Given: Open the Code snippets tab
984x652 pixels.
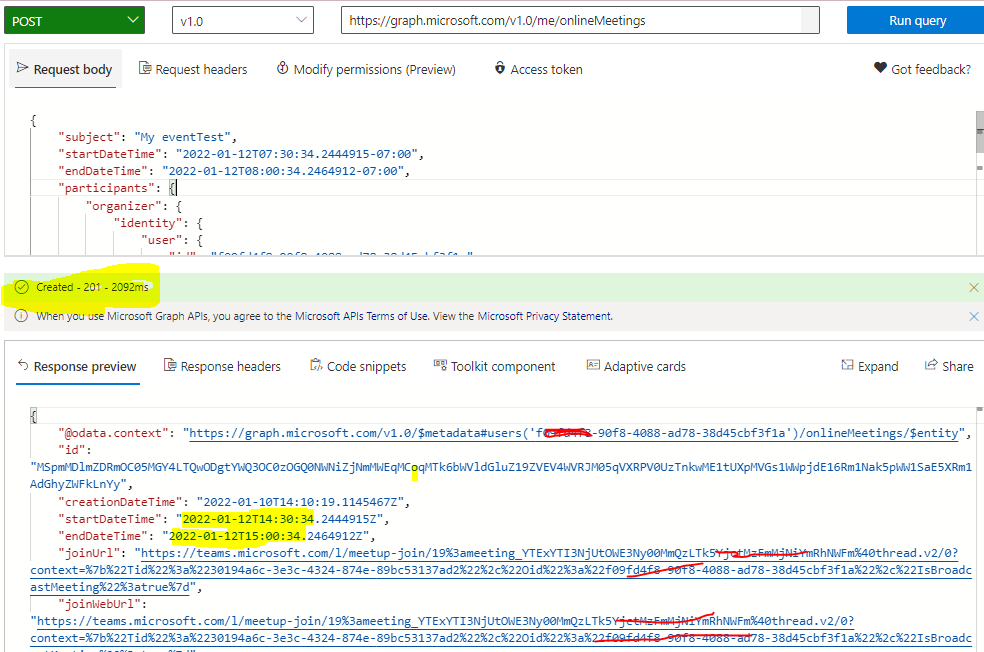Looking at the screenshot, I should [358, 366].
